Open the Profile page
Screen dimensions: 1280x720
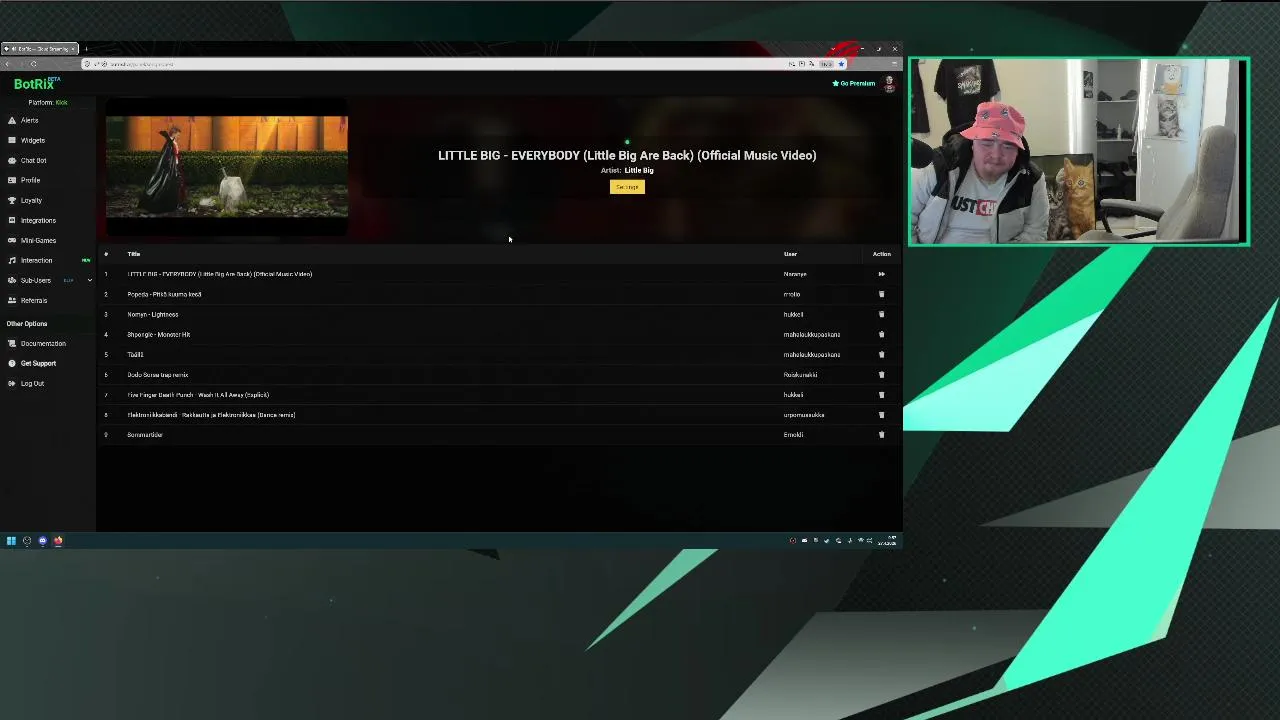(30, 180)
